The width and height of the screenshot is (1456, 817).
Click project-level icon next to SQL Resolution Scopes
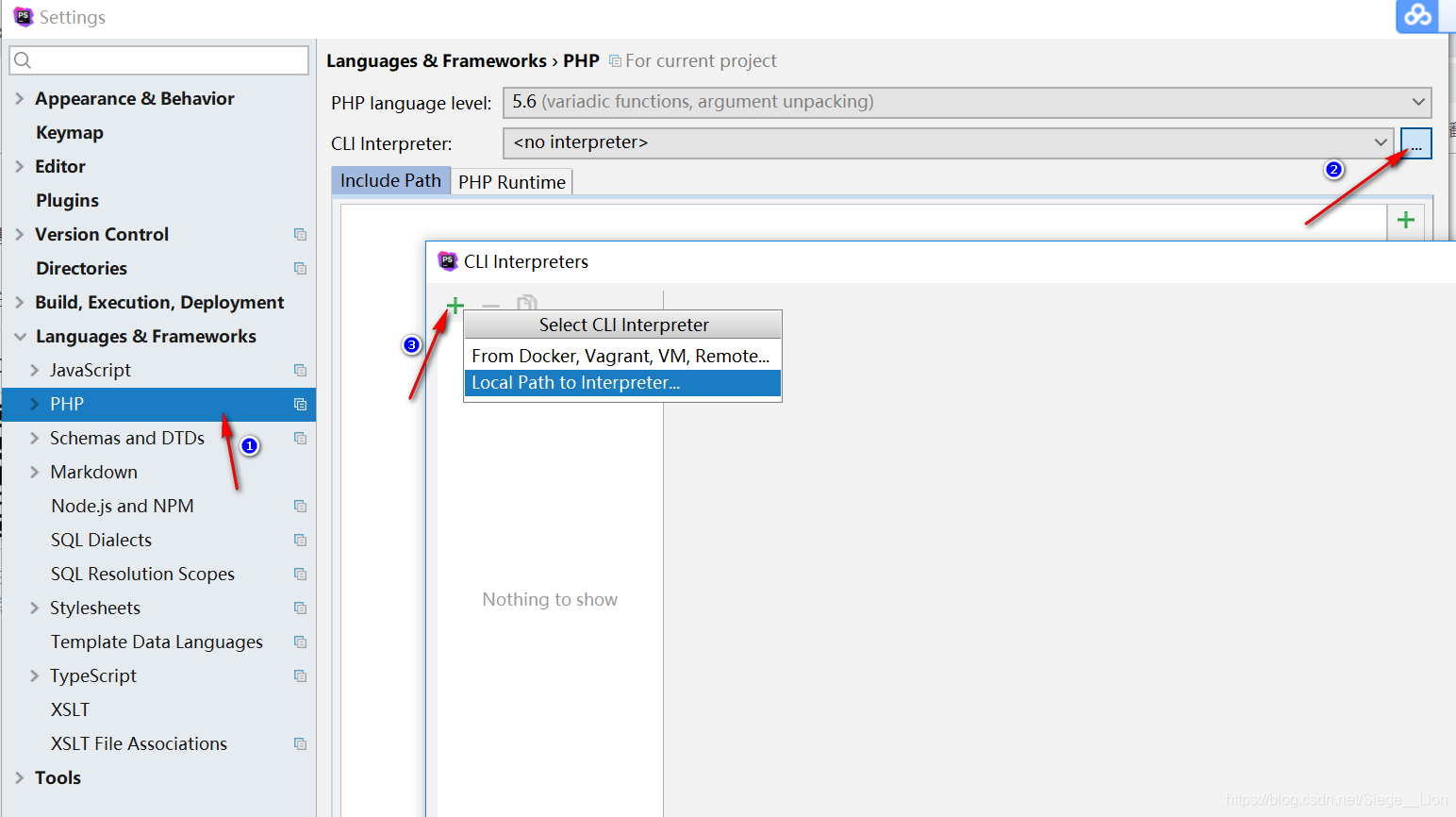[300, 574]
